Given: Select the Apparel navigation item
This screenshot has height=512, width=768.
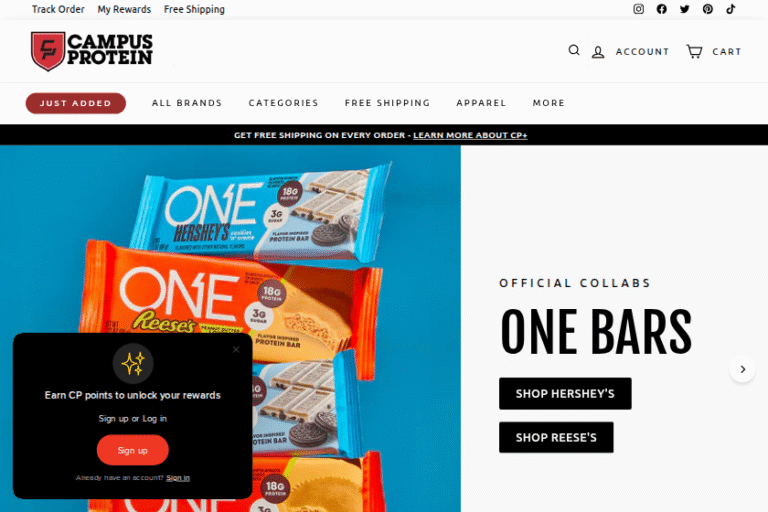Looking at the screenshot, I should 481,103.
